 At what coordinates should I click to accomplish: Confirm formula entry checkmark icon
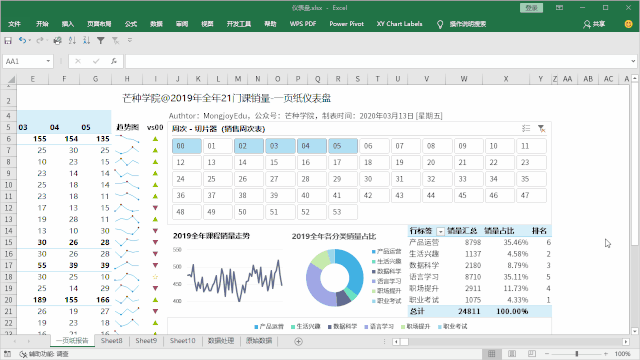pos(96,61)
